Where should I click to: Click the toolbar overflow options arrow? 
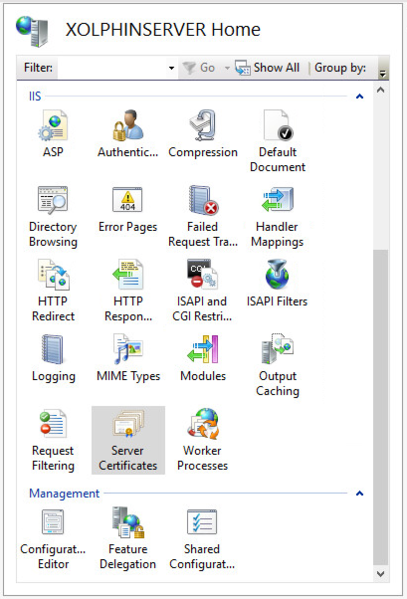(x=383, y=73)
